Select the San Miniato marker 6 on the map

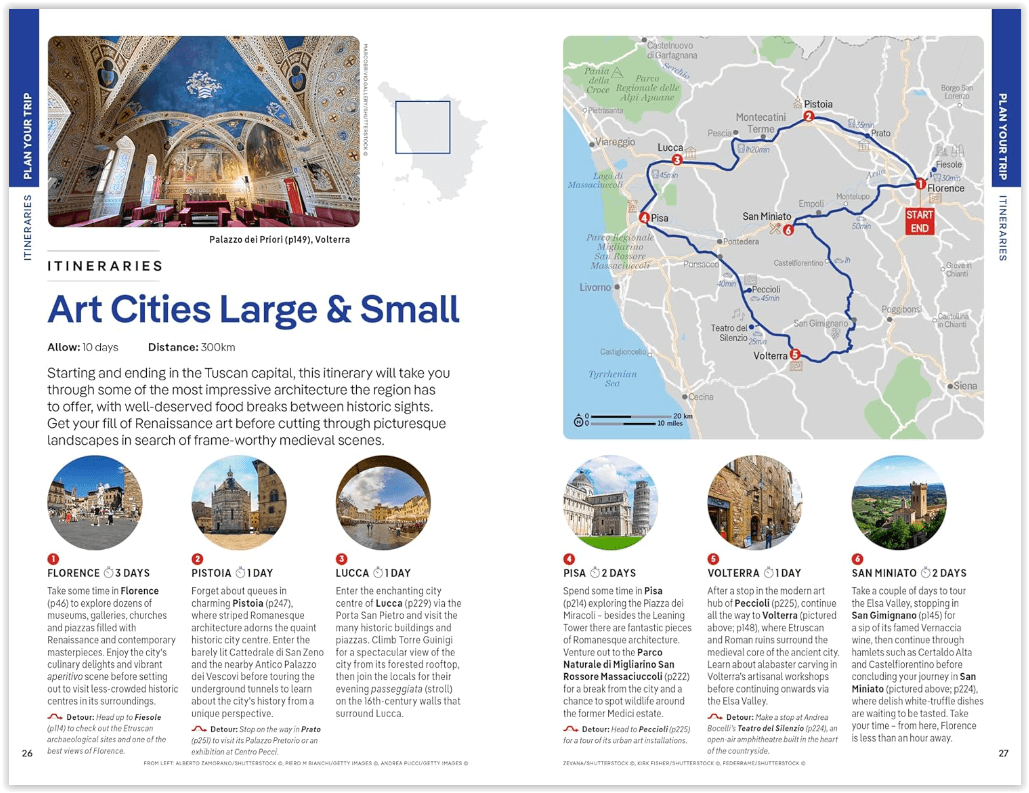pos(788,230)
